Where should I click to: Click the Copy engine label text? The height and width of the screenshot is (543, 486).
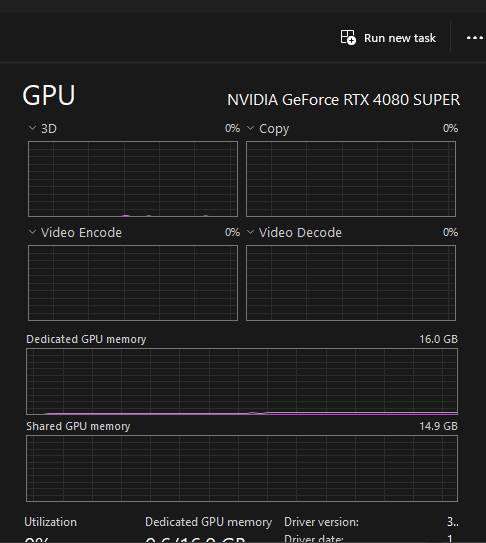point(274,129)
